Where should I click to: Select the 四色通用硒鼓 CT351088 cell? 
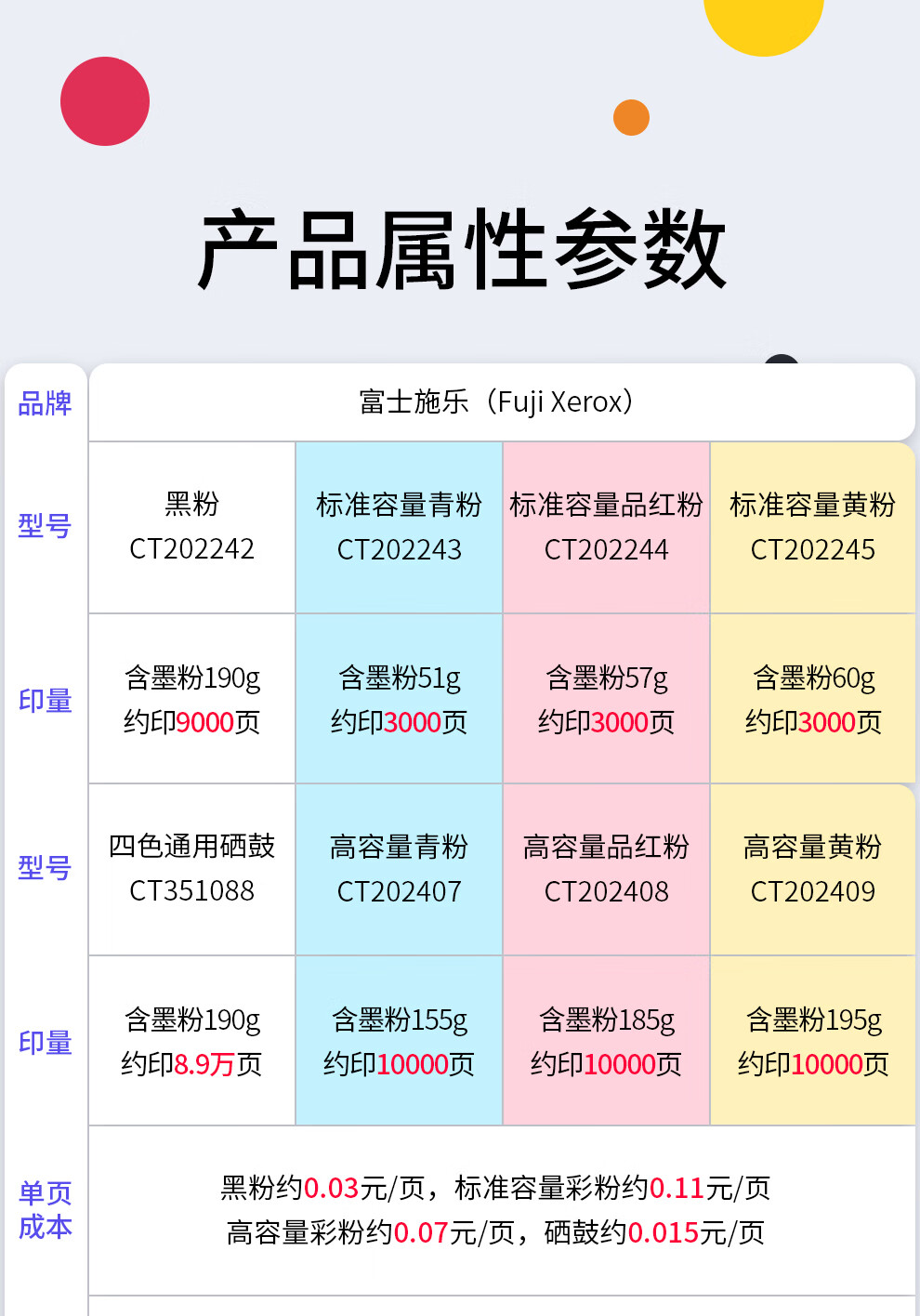tap(192, 869)
